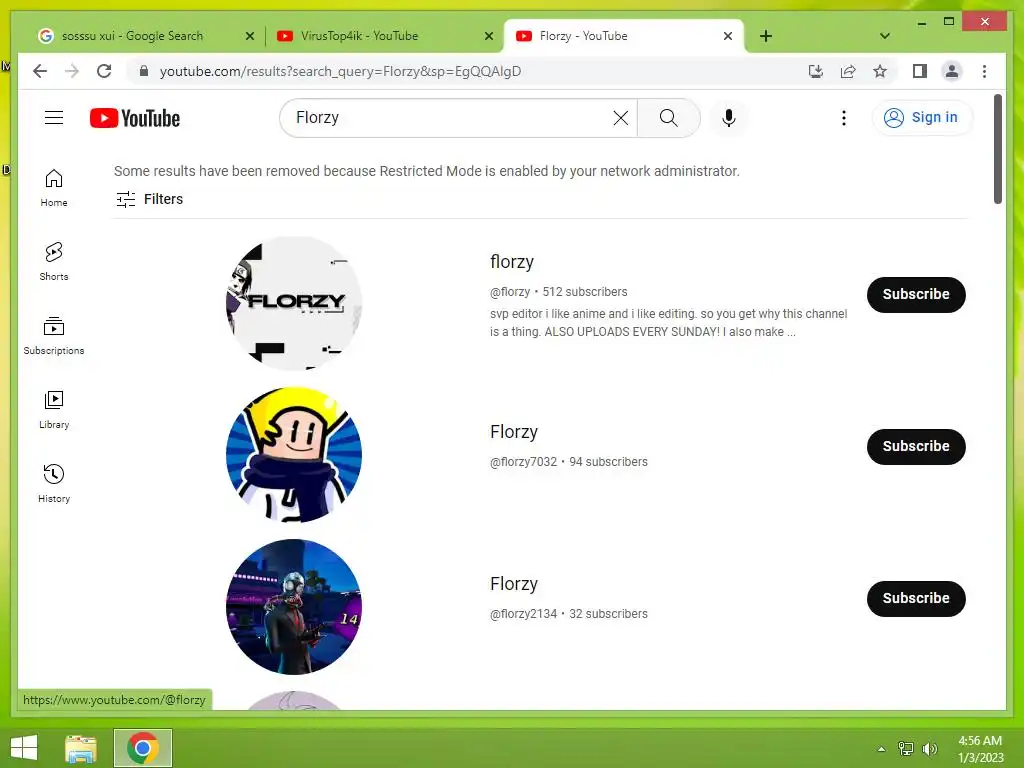Subscribe to florzy with 512 subscribers

click(x=916, y=295)
